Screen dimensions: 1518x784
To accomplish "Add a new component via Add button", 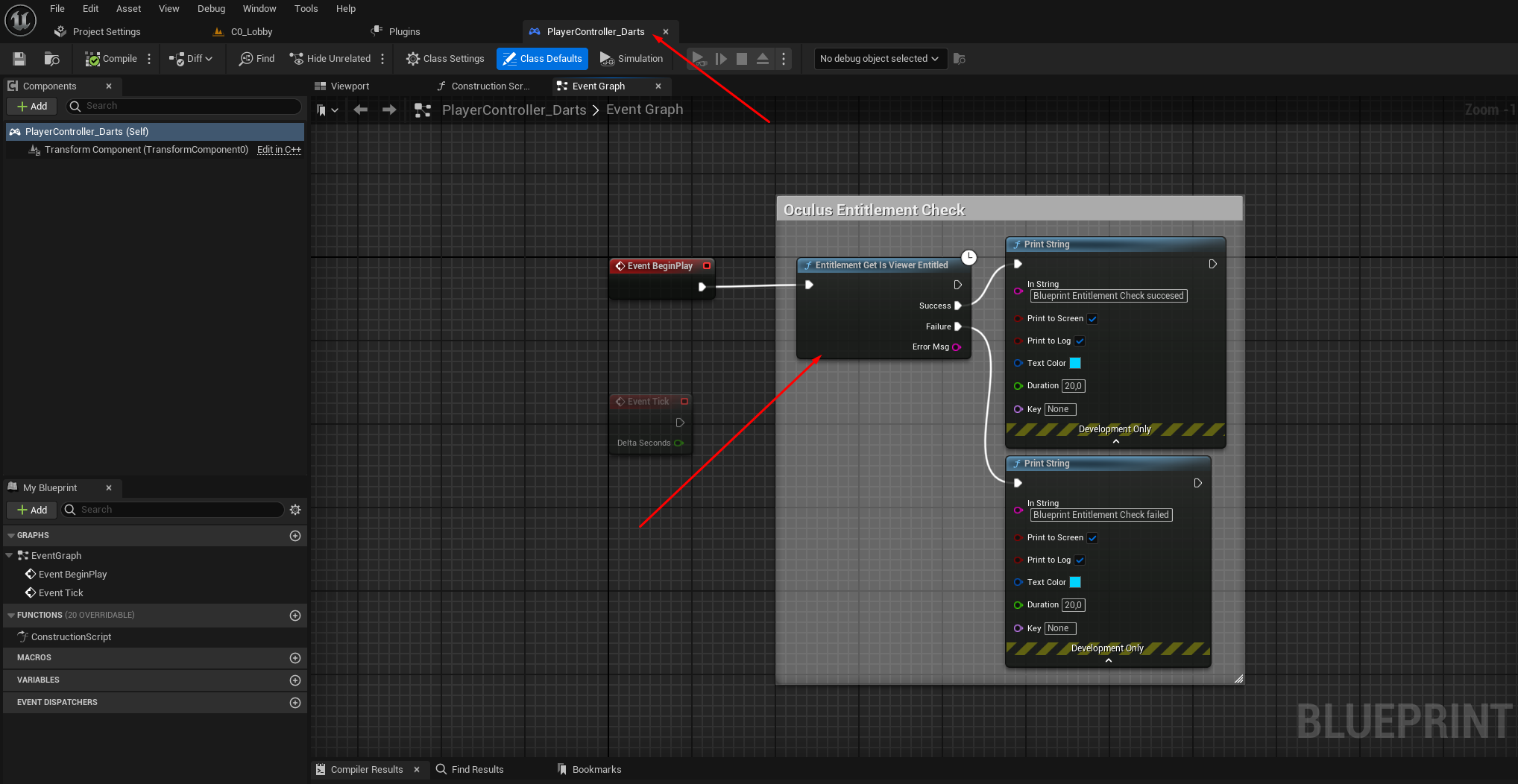I will [32, 106].
